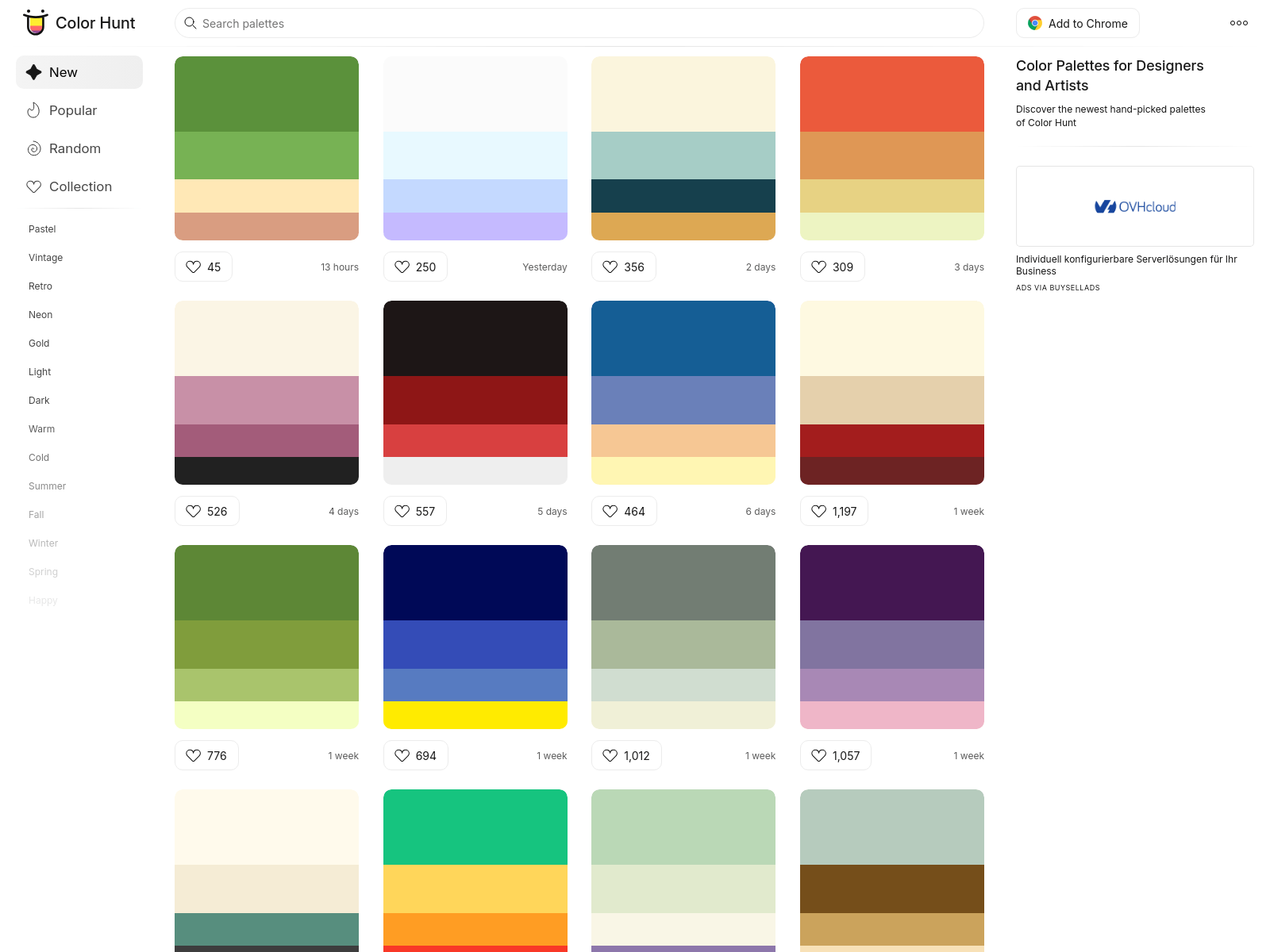Click the Color Hunt logo icon
Viewport: 1270px width, 952px height.
[x=35, y=23]
